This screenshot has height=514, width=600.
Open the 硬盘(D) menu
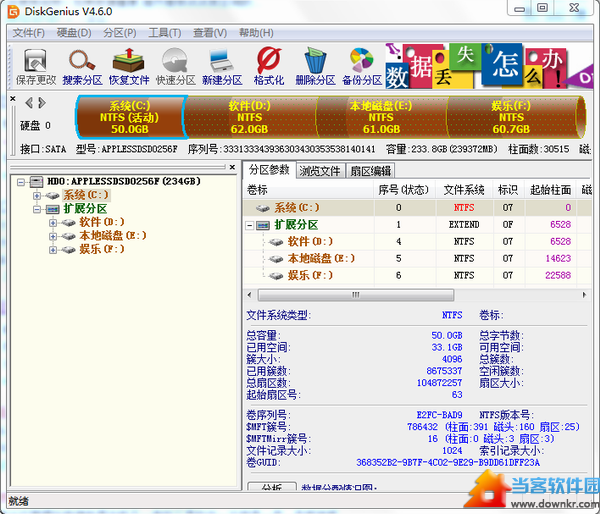74,33
